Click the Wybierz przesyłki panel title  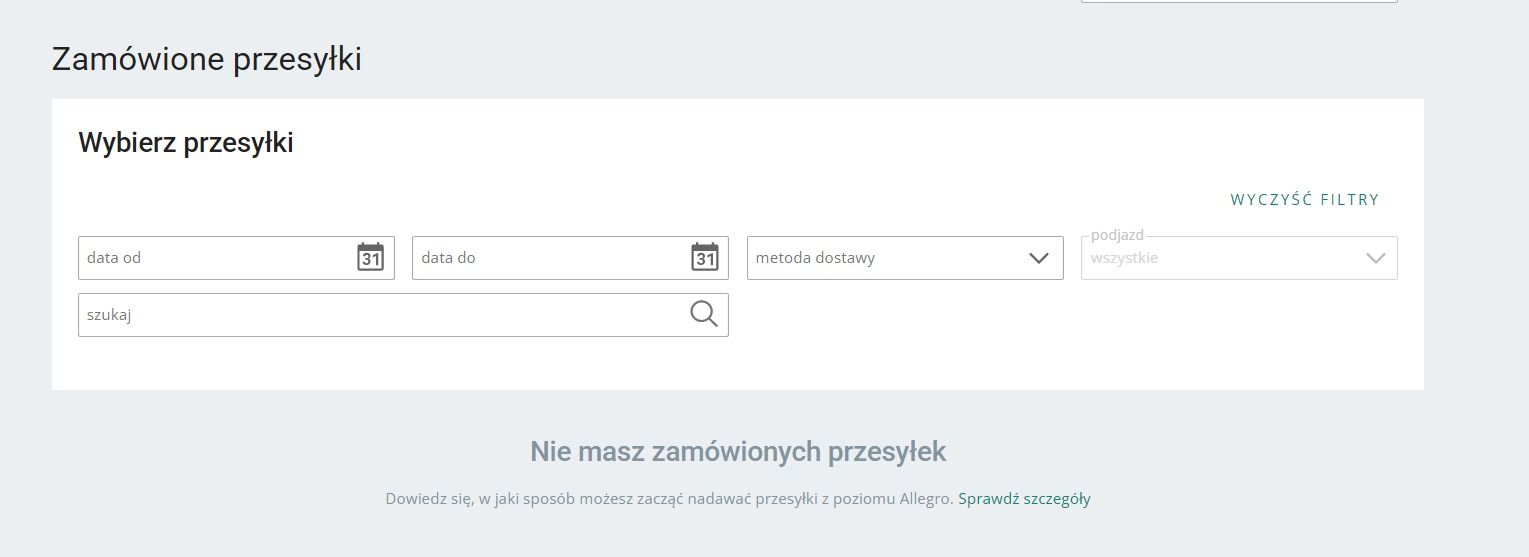[x=186, y=143]
